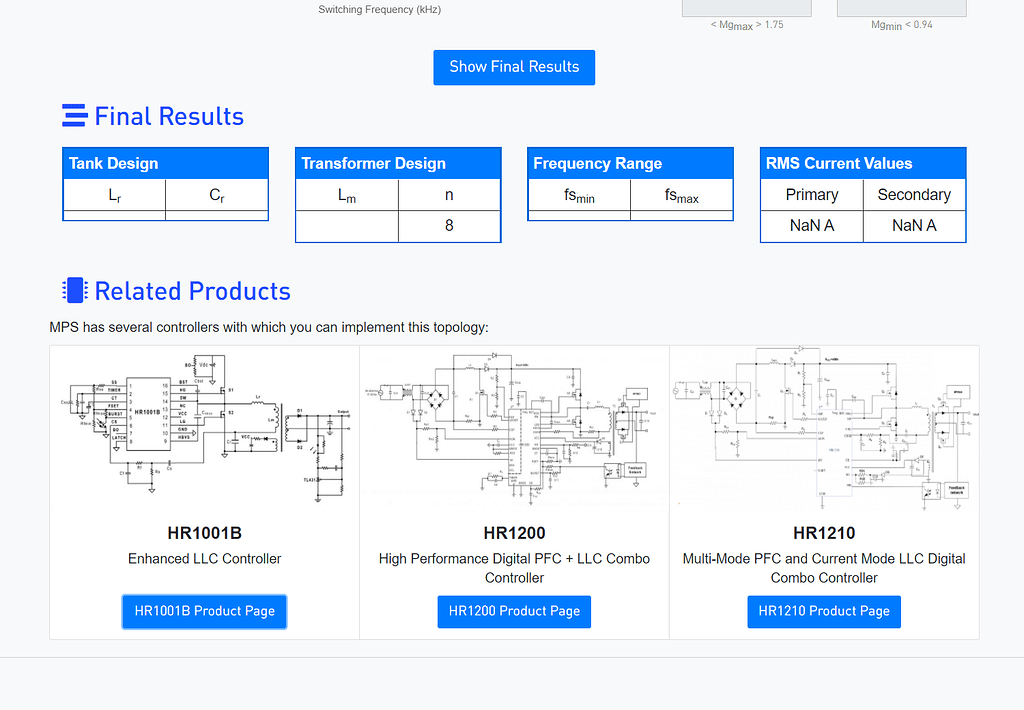This screenshot has width=1024, height=710.
Task: Click the Mgmax value box above 1.75 label
Action: click(746, 8)
